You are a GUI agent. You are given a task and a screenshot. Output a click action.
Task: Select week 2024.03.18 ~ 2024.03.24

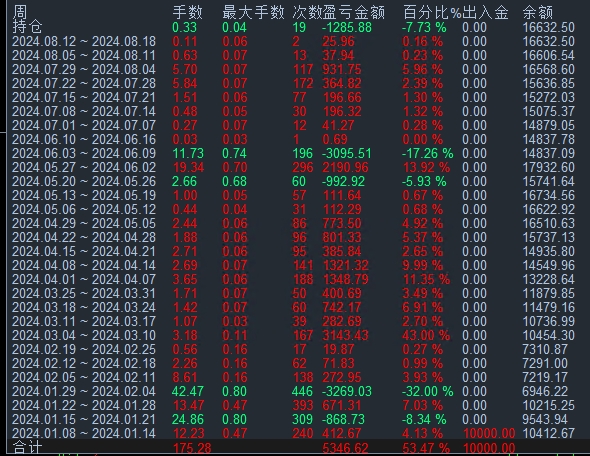pyautogui.click(x=84, y=307)
